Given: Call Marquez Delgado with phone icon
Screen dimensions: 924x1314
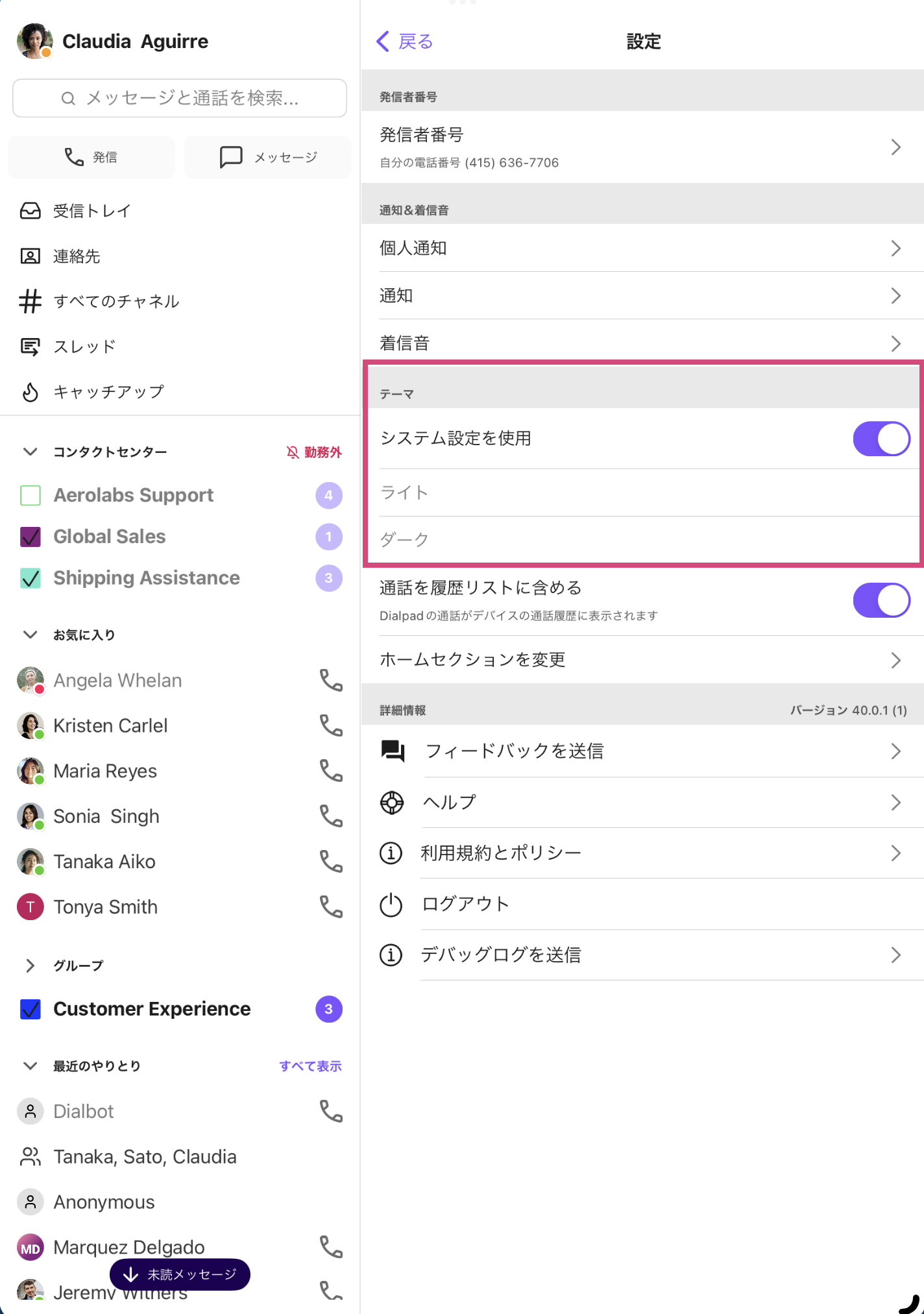Looking at the screenshot, I should click(x=331, y=1247).
